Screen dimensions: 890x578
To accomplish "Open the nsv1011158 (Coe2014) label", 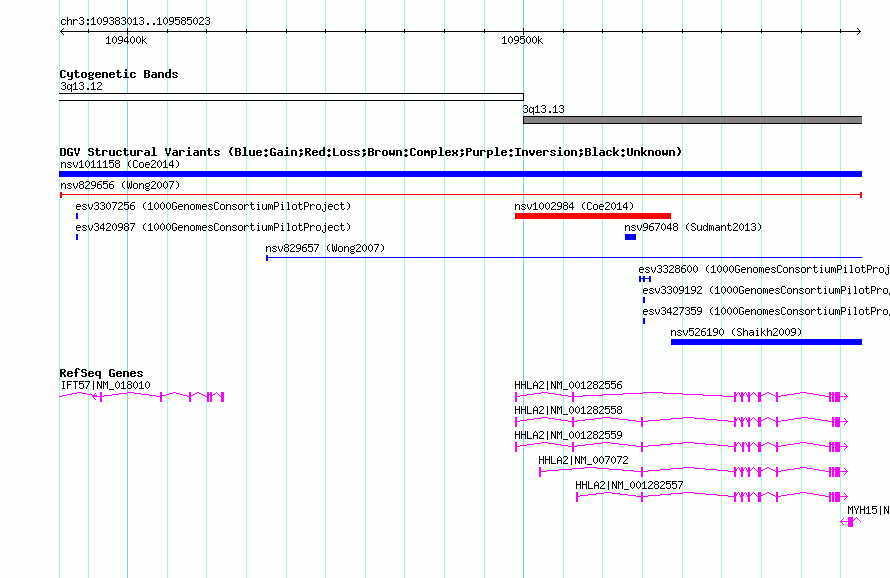I will click(120, 164).
